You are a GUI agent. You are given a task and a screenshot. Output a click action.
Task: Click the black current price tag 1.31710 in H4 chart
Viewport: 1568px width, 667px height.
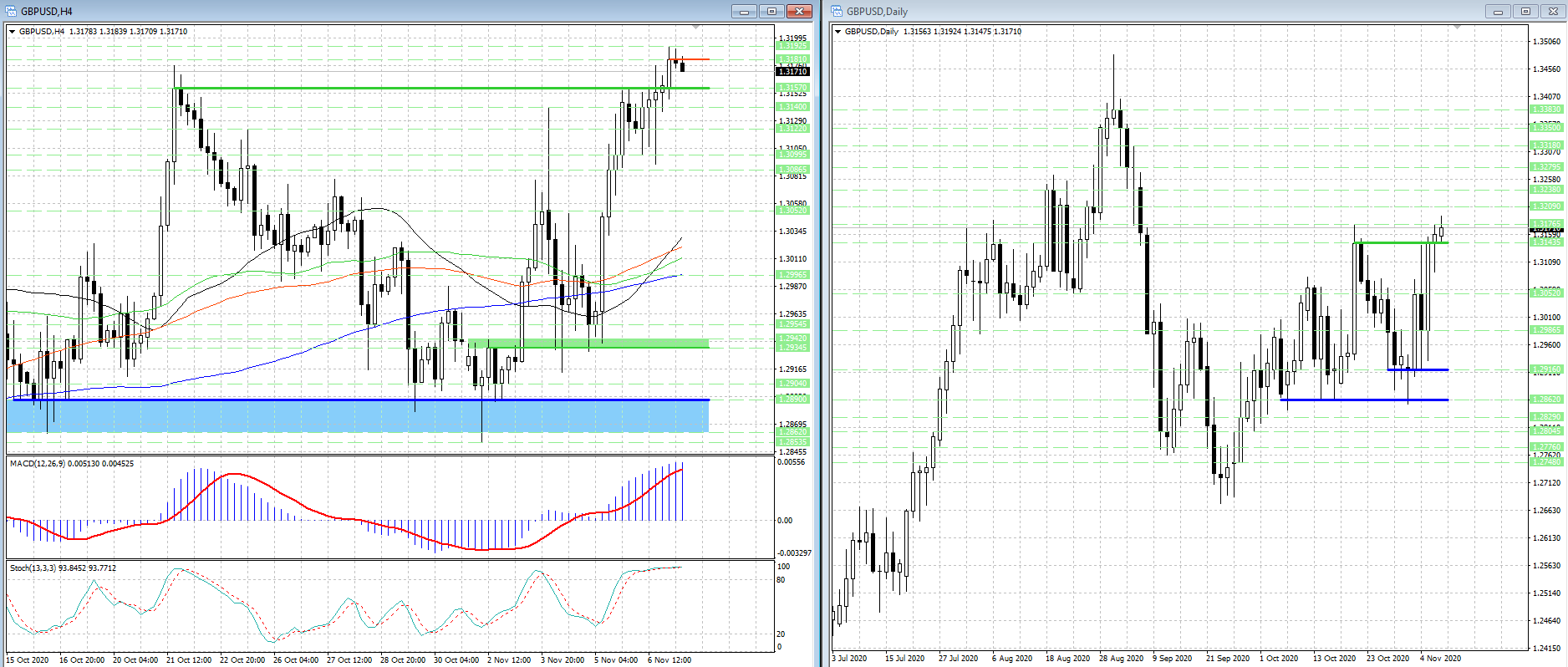(793, 72)
